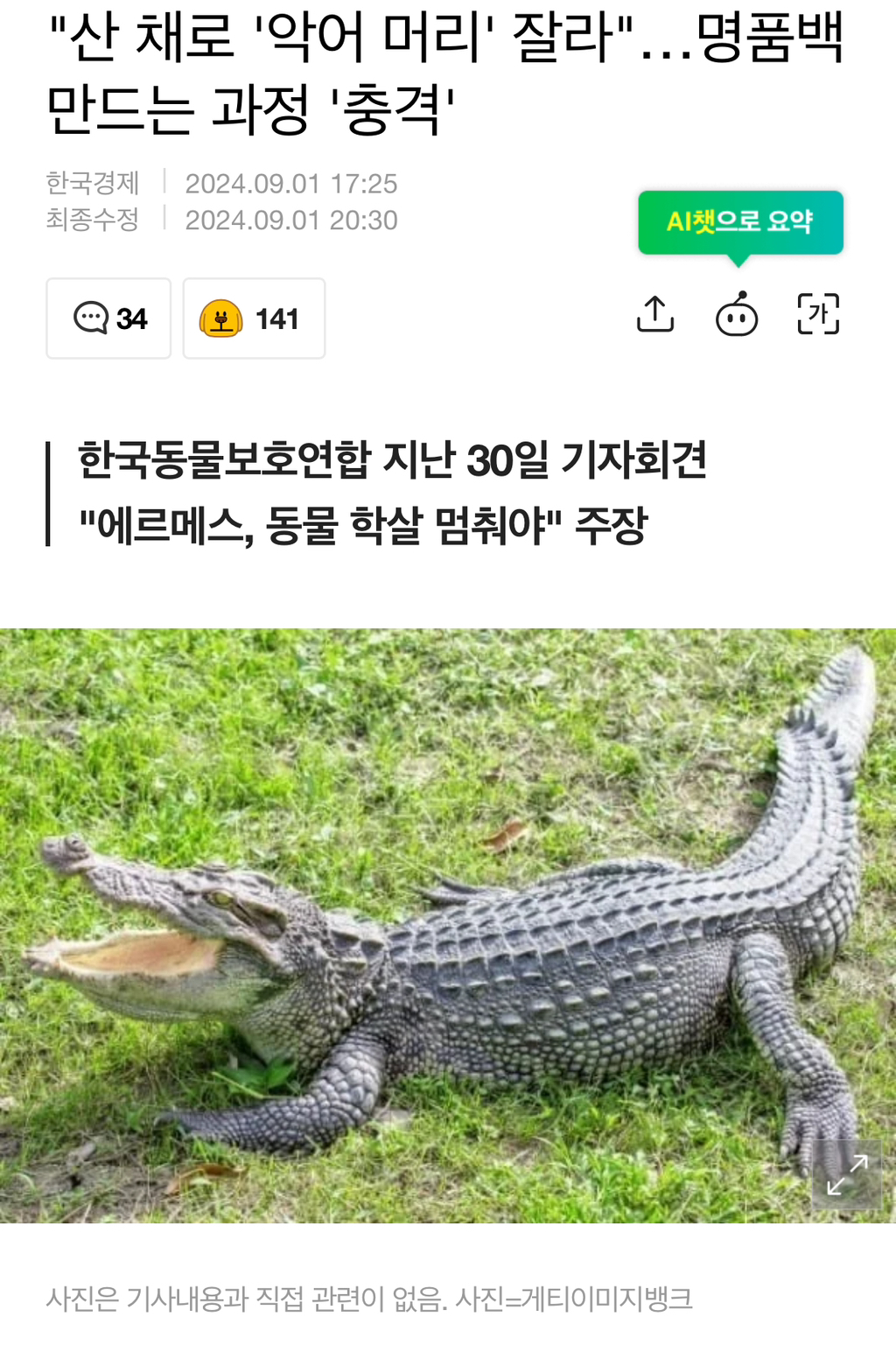Select the 최종수정 label
This screenshot has width=896, height=1345.
(x=93, y=219)
